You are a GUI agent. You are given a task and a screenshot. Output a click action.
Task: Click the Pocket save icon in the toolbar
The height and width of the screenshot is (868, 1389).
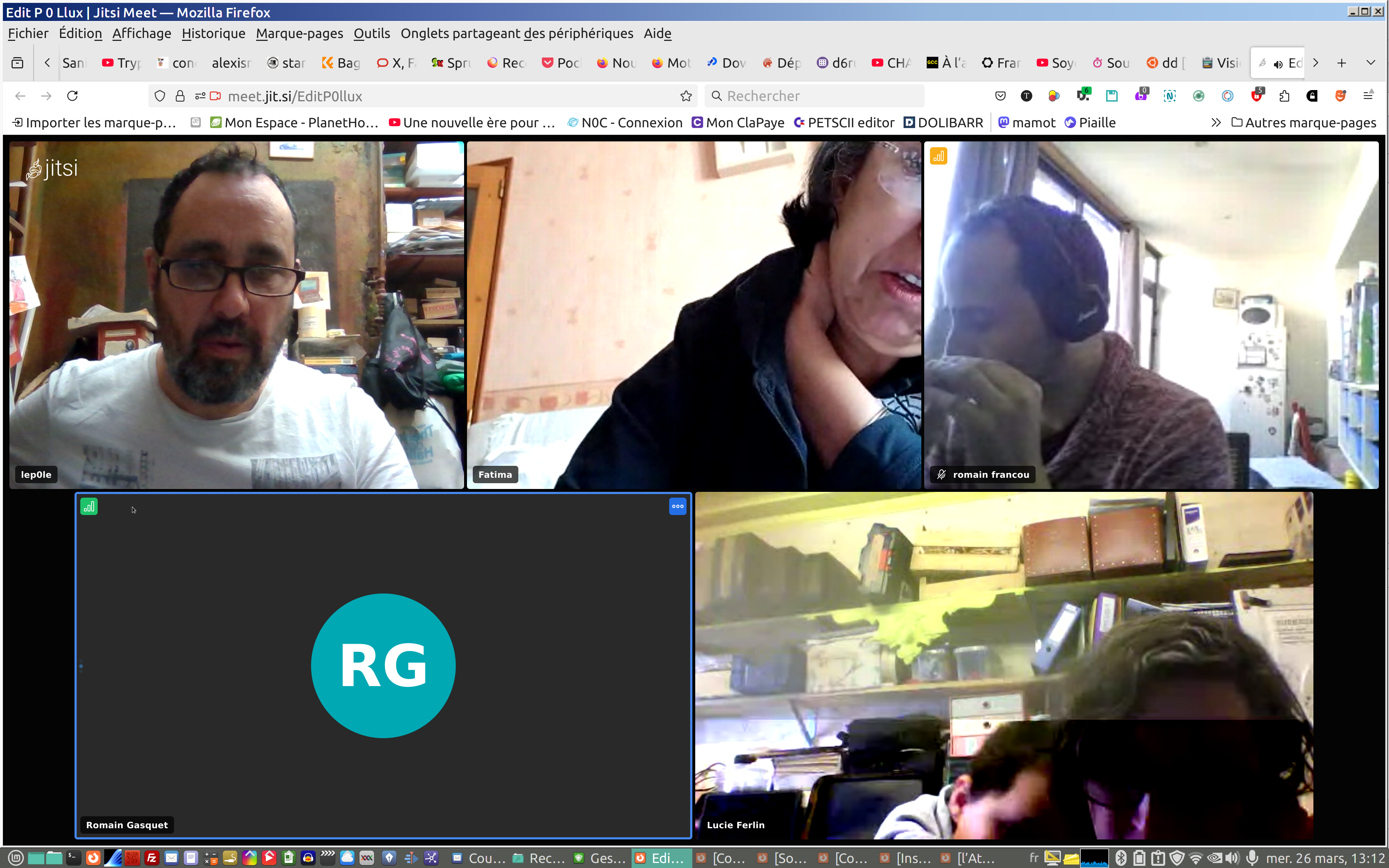pyautogui.click(x=1001, y=96)
